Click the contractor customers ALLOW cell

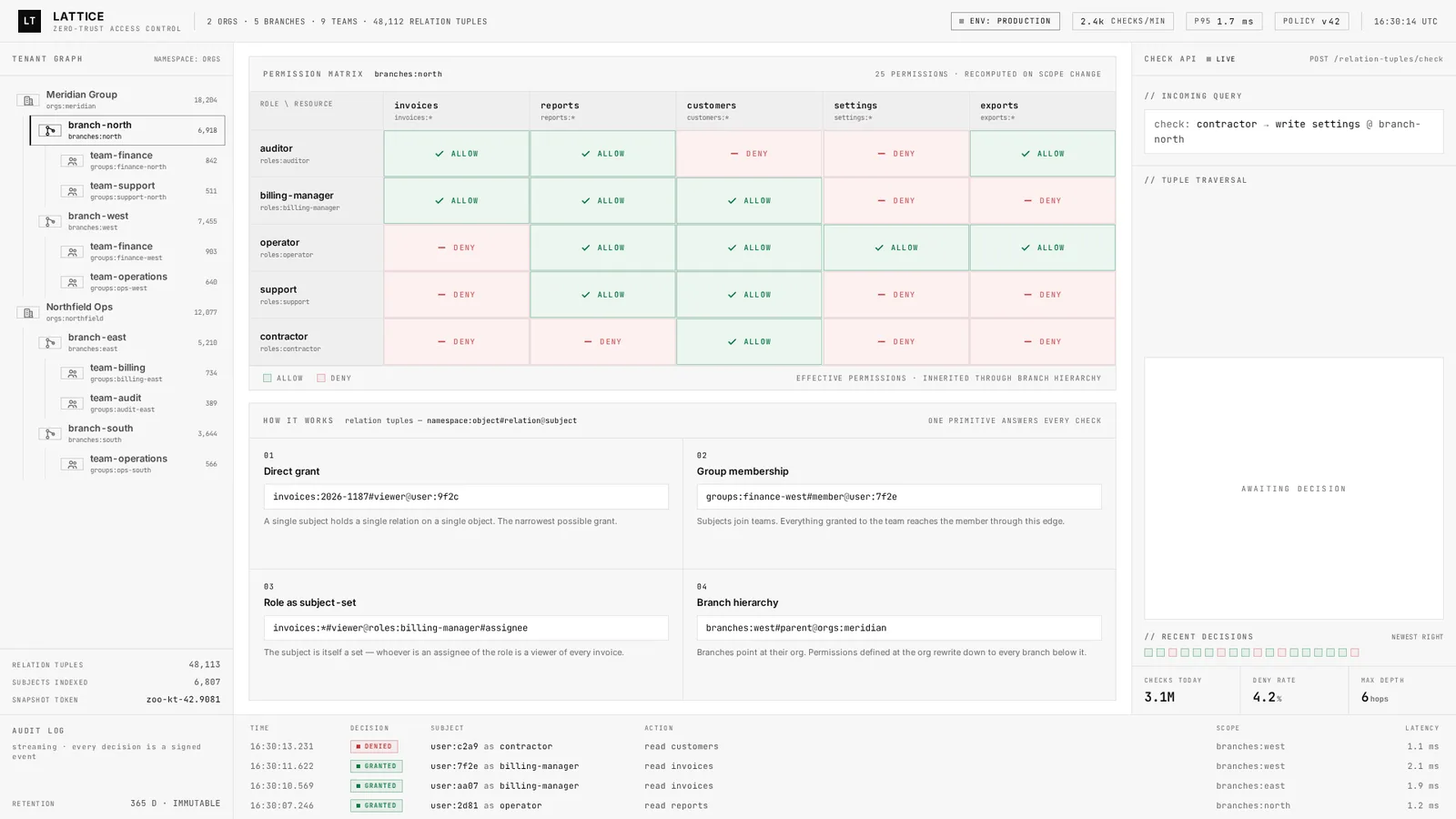tap(749, 341)
